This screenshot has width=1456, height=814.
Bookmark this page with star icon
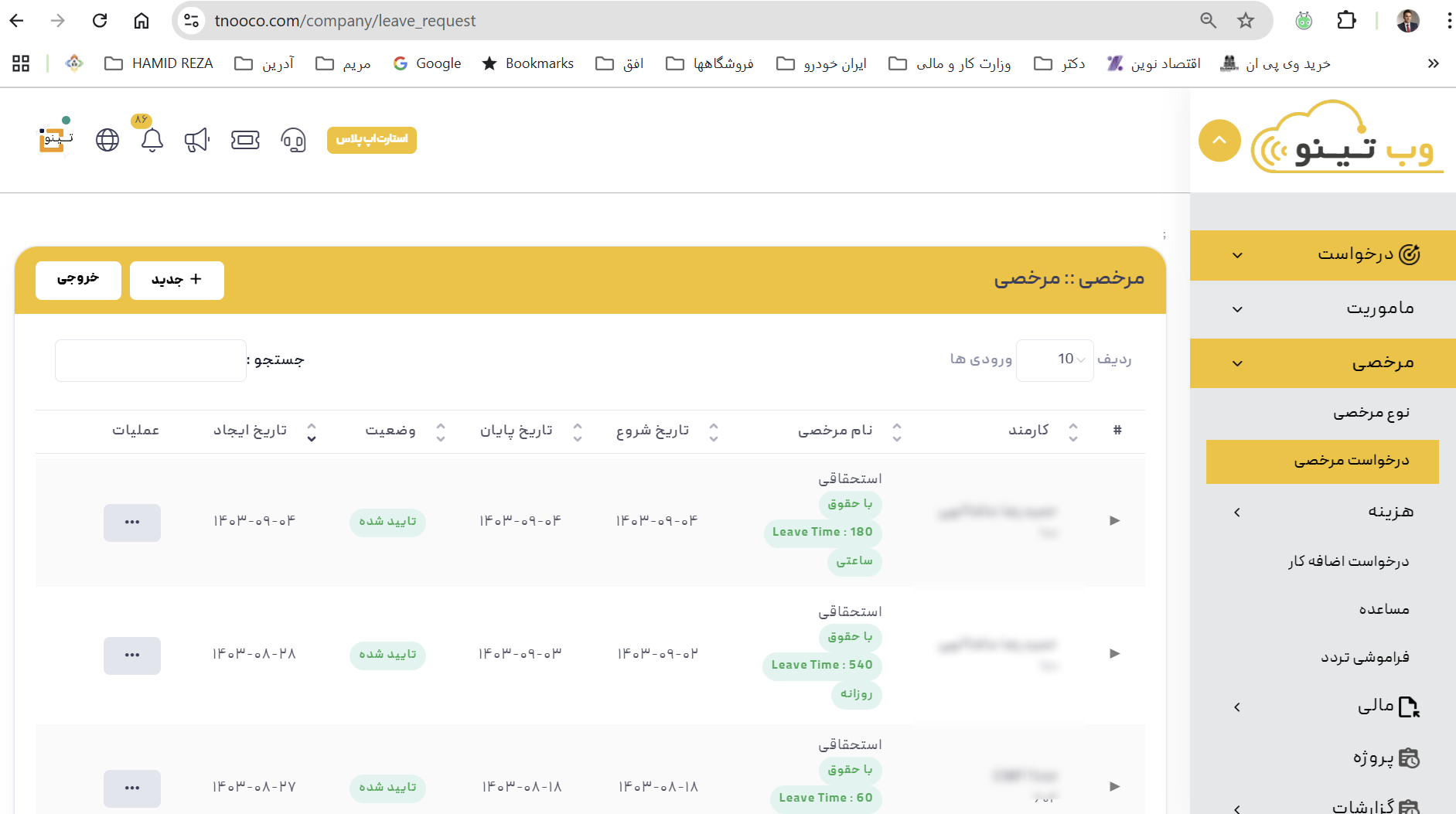tap(1245, 21)
